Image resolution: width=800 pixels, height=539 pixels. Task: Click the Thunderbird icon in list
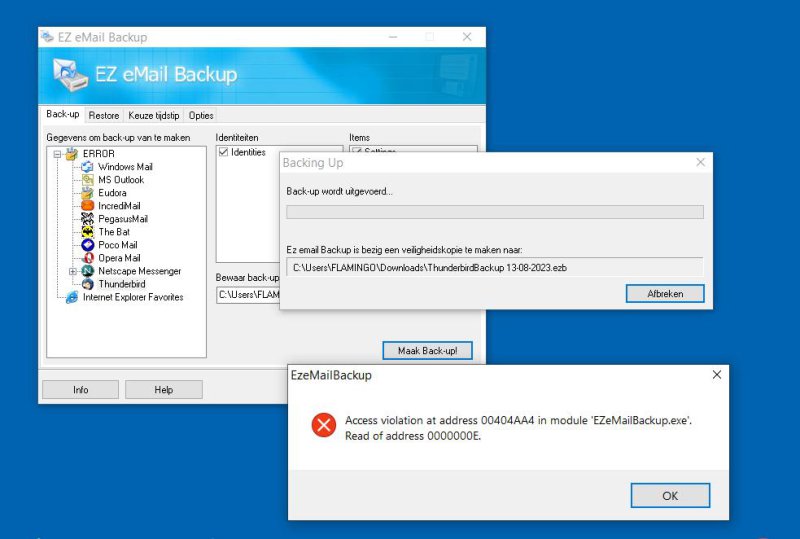tap(88, 284)
